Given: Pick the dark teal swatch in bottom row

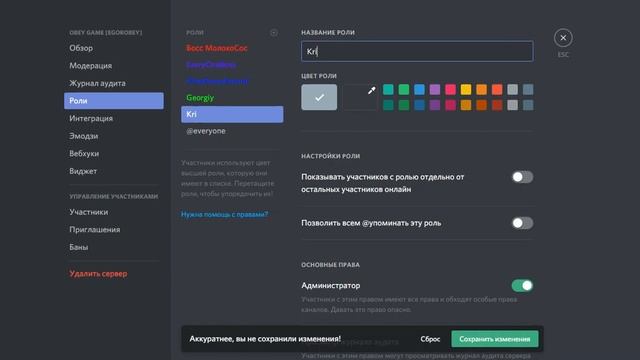Looking at the screenshot, I should click(388, 105).
